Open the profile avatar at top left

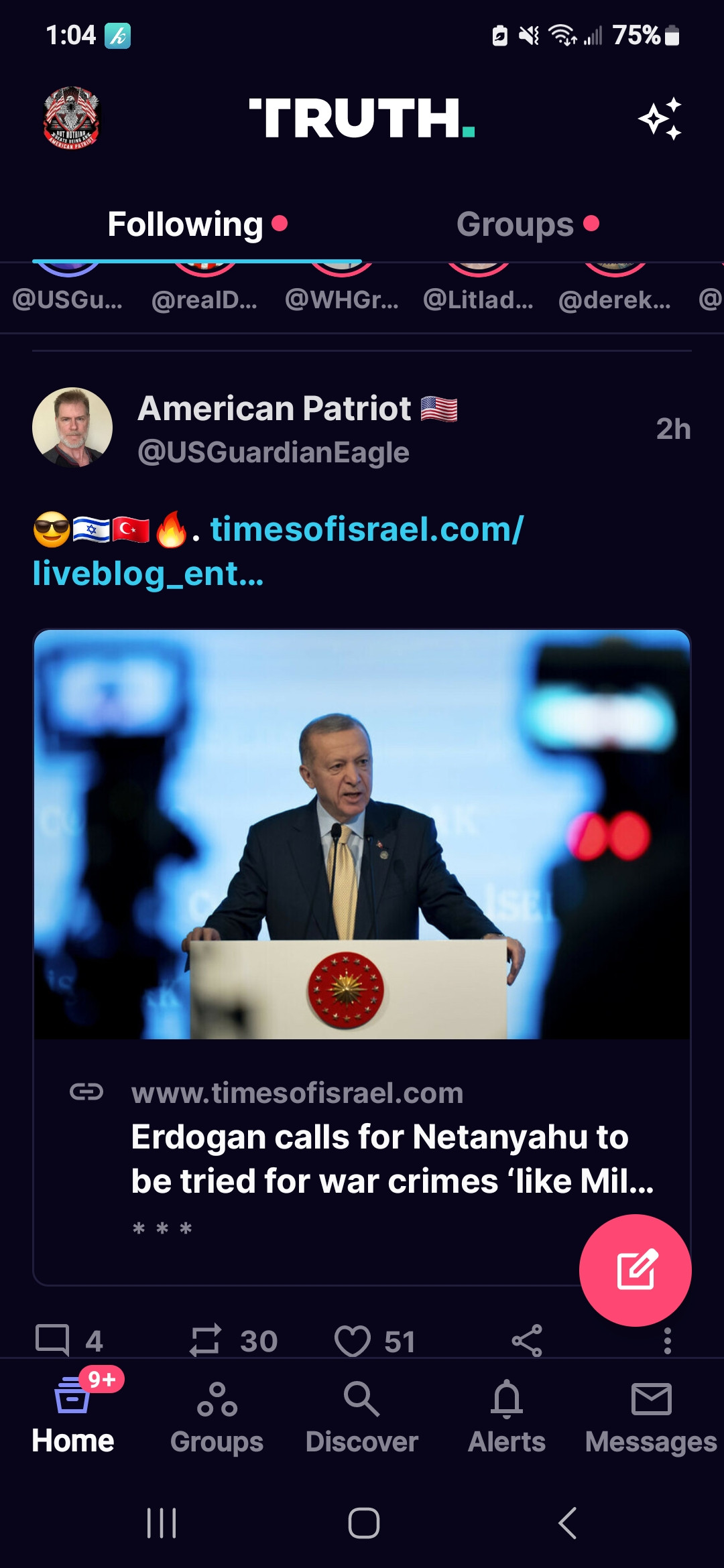(x=72, y=117)
